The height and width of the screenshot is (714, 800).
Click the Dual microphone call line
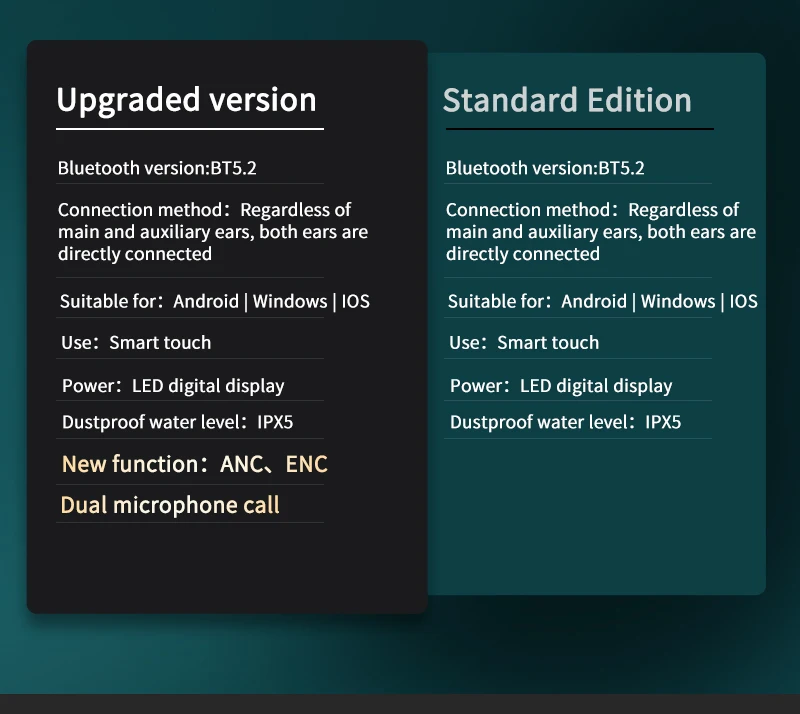click(170, 505)
